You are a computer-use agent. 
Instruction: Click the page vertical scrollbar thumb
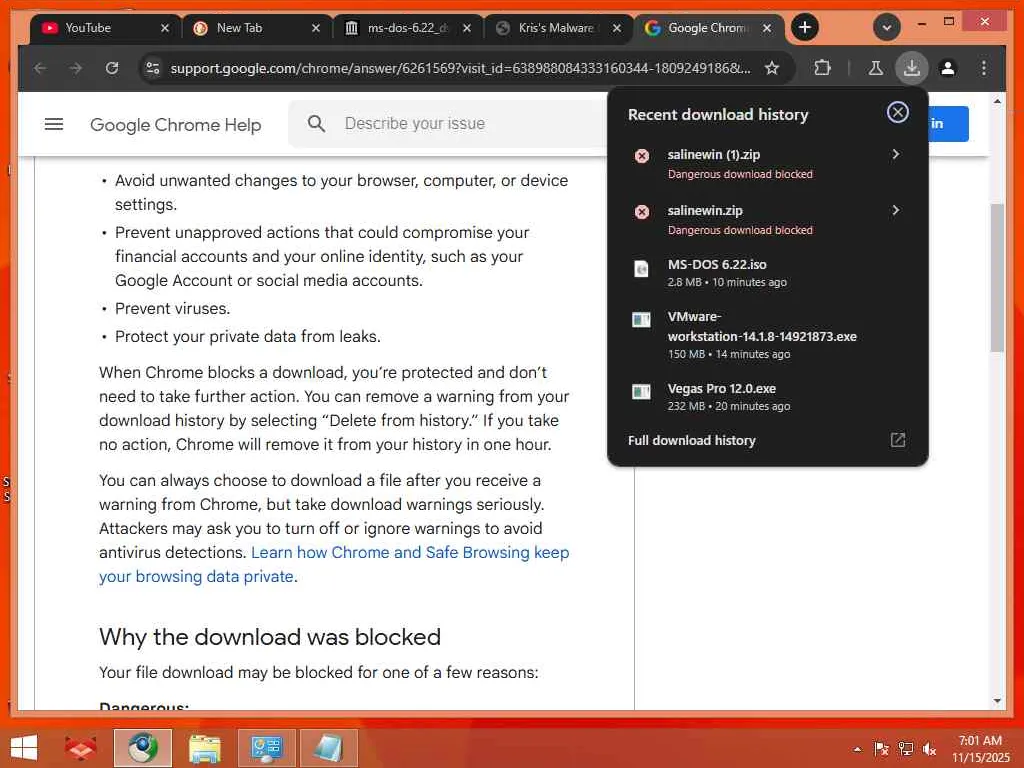(997, 278)
